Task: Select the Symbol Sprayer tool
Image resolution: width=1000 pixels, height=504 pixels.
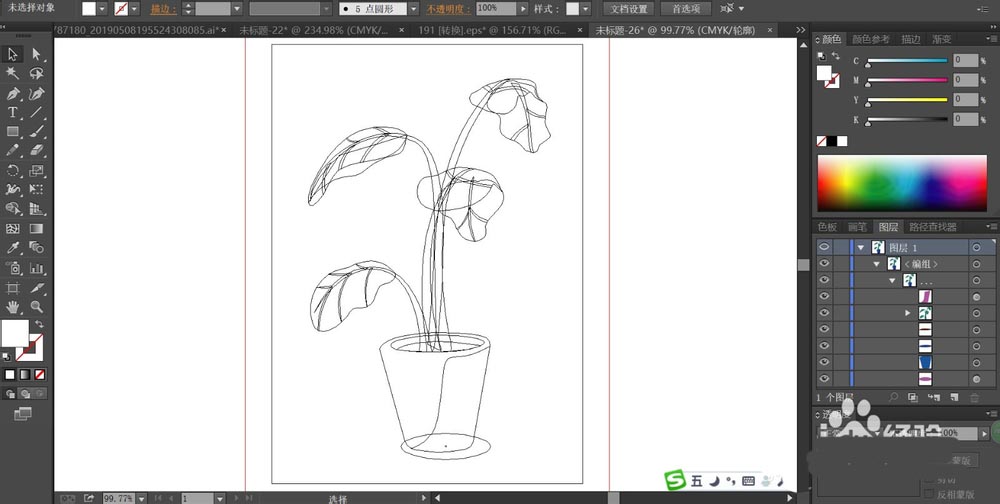Action: pyautogui.click(x=13, y=268)
